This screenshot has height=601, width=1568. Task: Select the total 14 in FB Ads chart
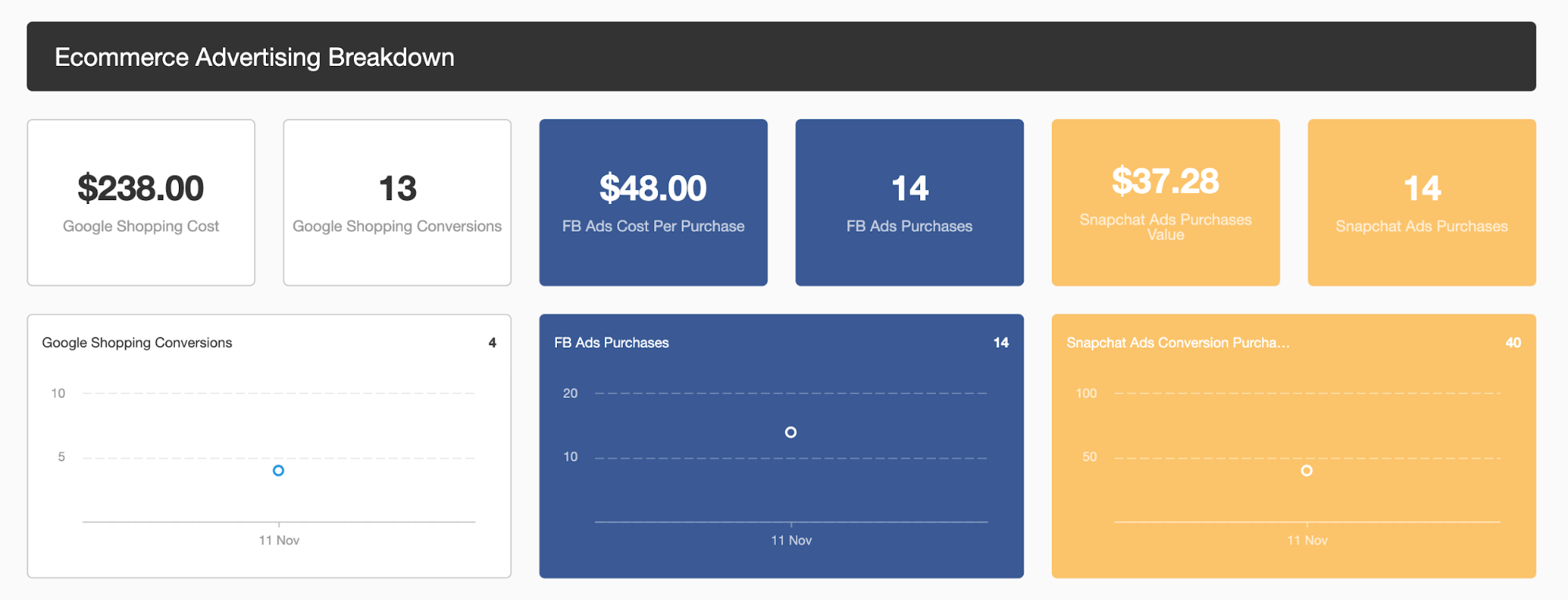1001,343
